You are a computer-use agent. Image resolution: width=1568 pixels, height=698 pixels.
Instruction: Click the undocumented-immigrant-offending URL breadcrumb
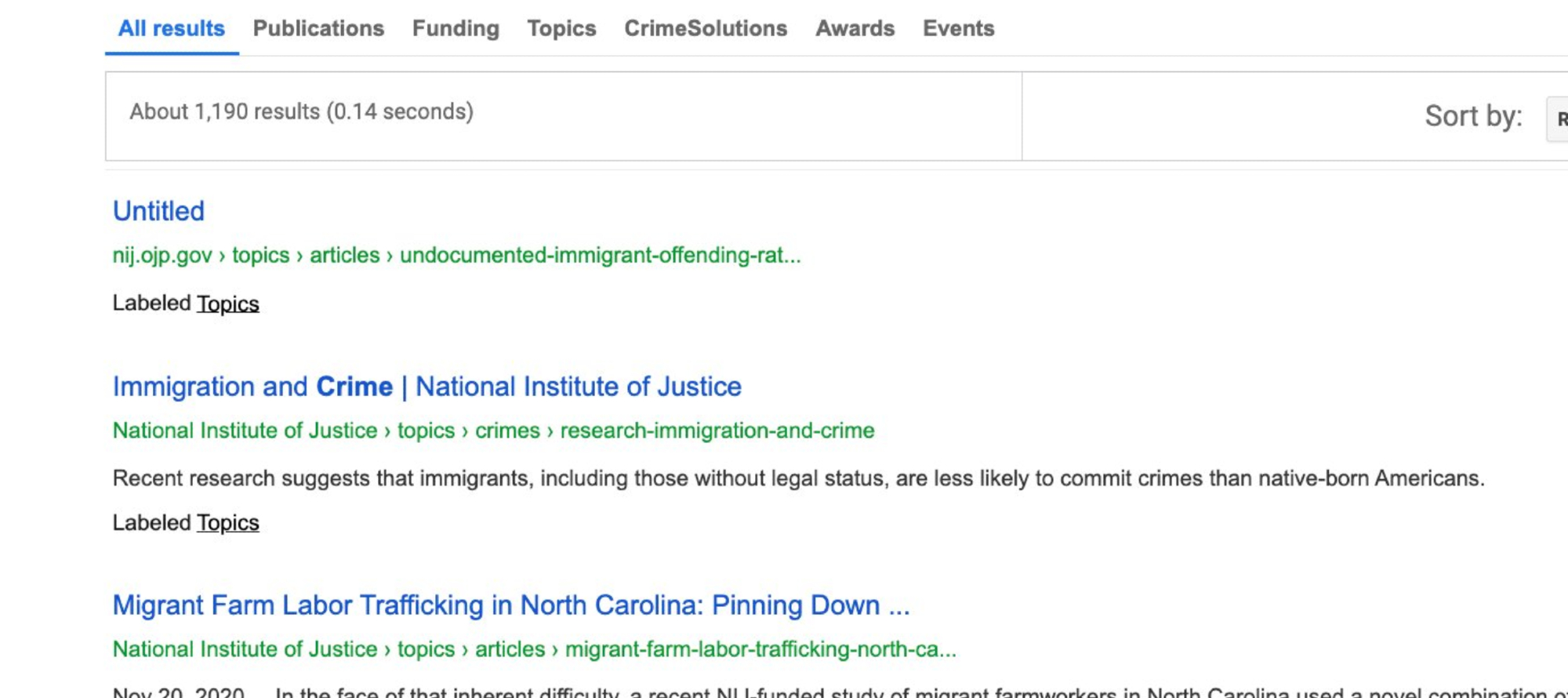(x=600, y=255)
